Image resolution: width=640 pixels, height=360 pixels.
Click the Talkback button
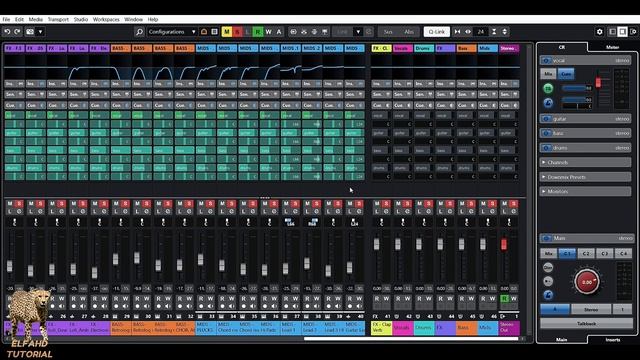586,323
